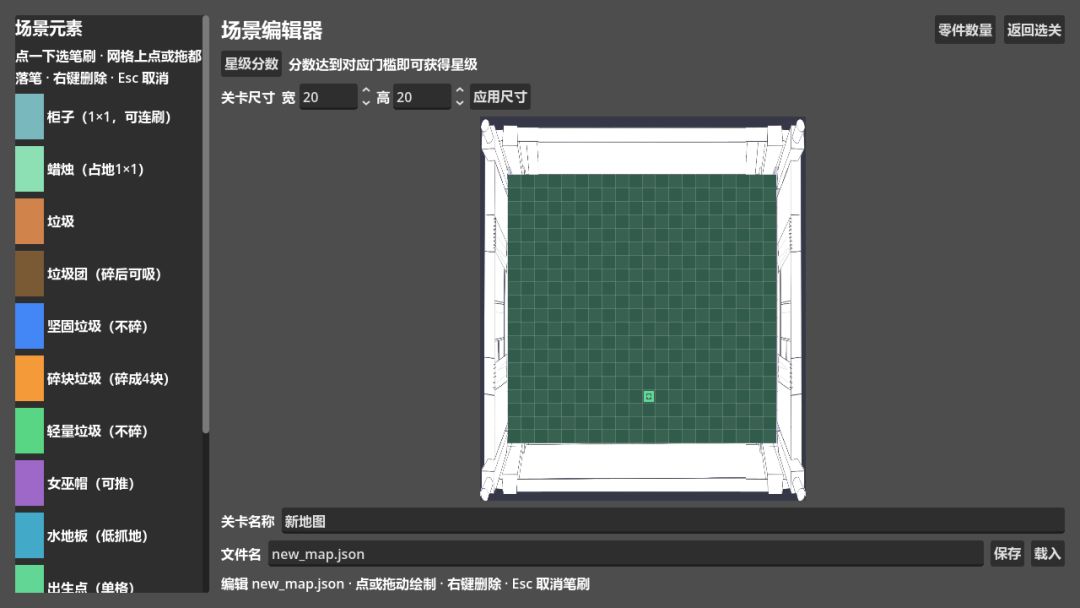Viewport: 1080px width, 608px height.
Task: Click 返回选关 to return to level select
Action: coord(1034,30)
